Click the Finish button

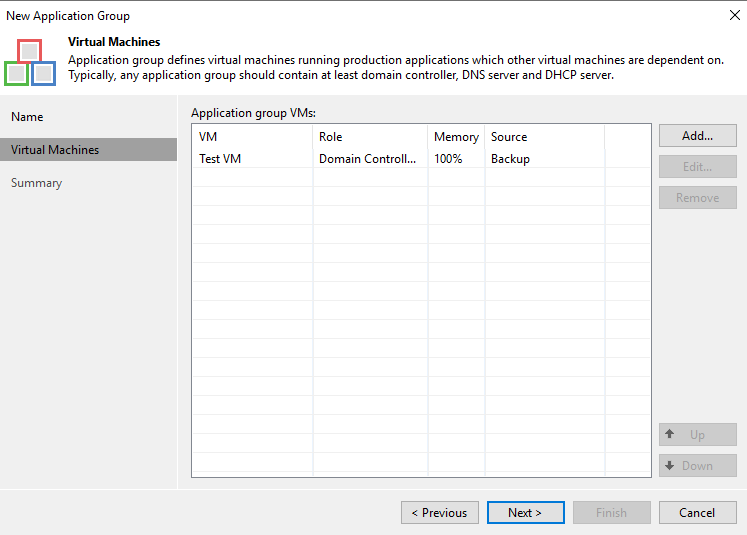(612, 513)
